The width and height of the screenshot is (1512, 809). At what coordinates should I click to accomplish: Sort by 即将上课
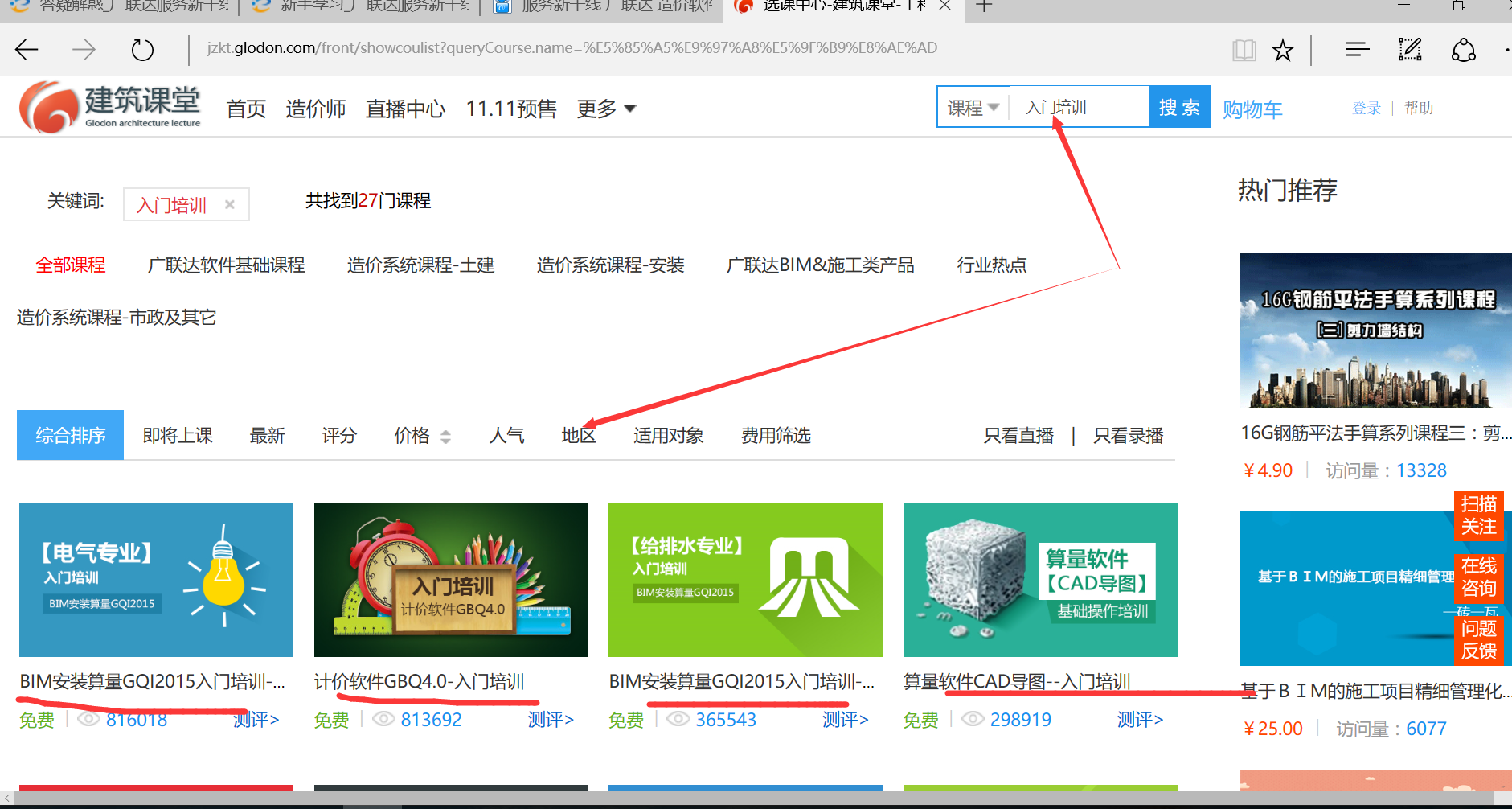178,436
